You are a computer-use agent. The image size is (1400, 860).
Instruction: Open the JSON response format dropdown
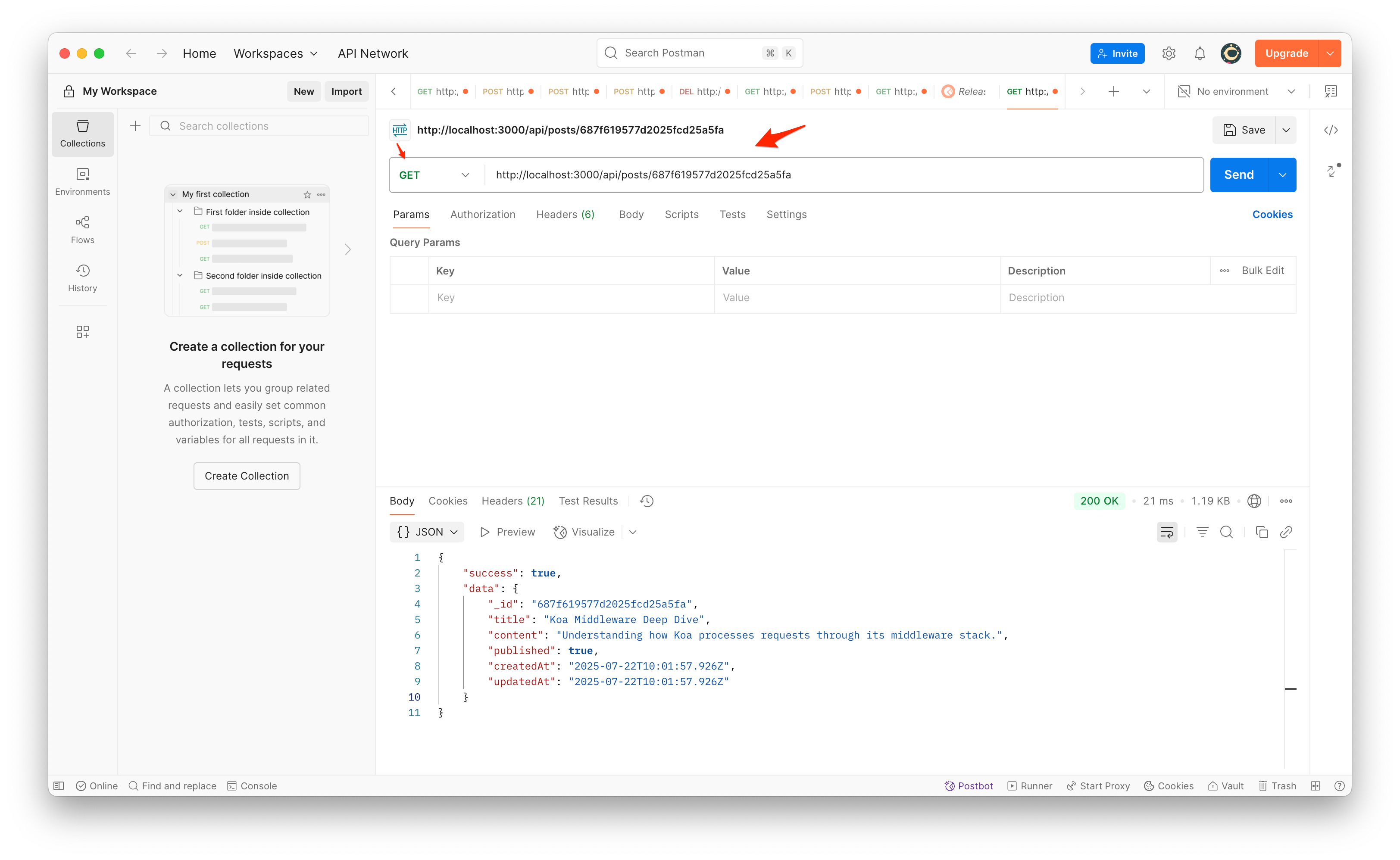tap(427, 531)
